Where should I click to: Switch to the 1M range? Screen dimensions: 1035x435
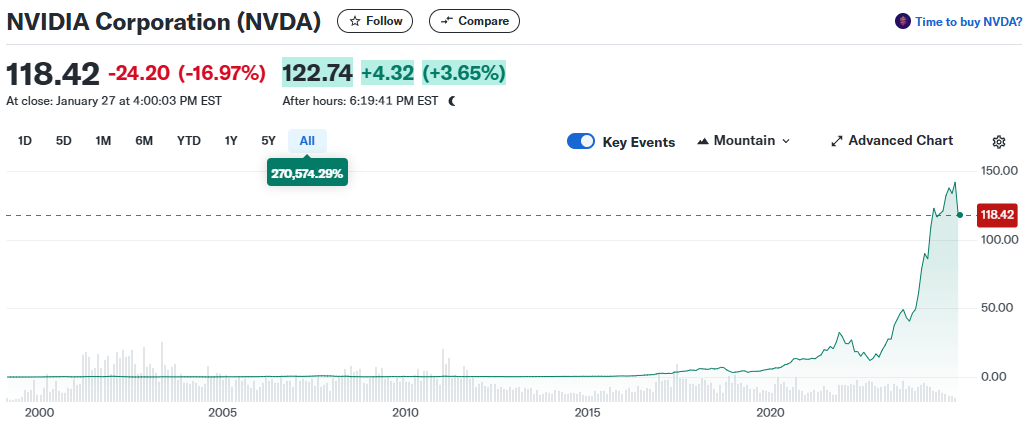pos(103,141)
